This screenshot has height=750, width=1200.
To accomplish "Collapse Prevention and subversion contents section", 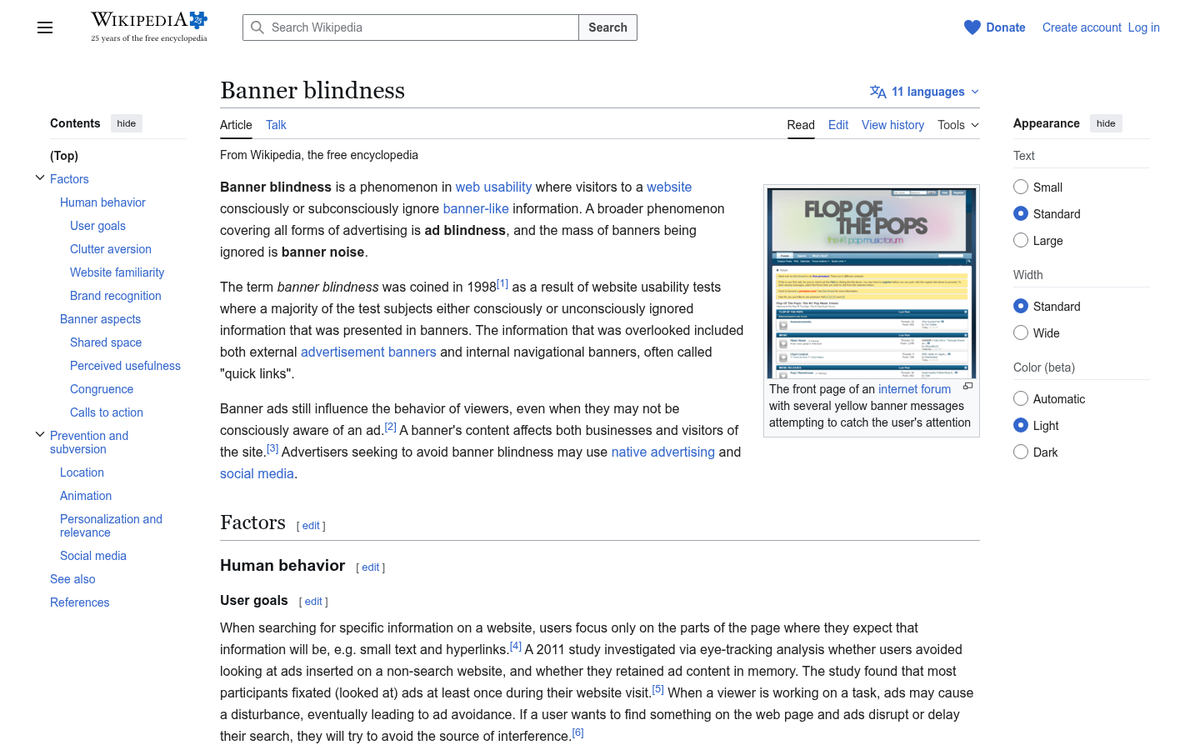I will tap(40, 435).
